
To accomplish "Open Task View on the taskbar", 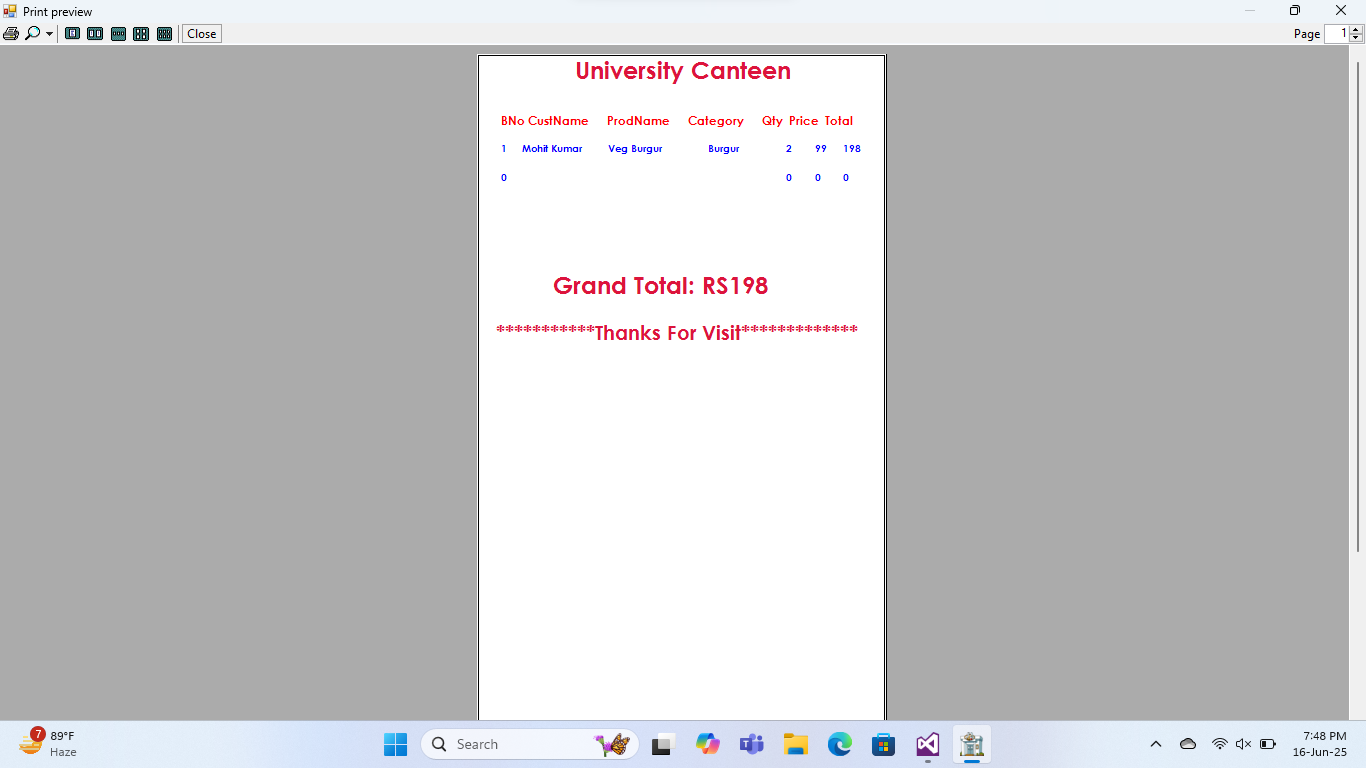I will [662, 744].
